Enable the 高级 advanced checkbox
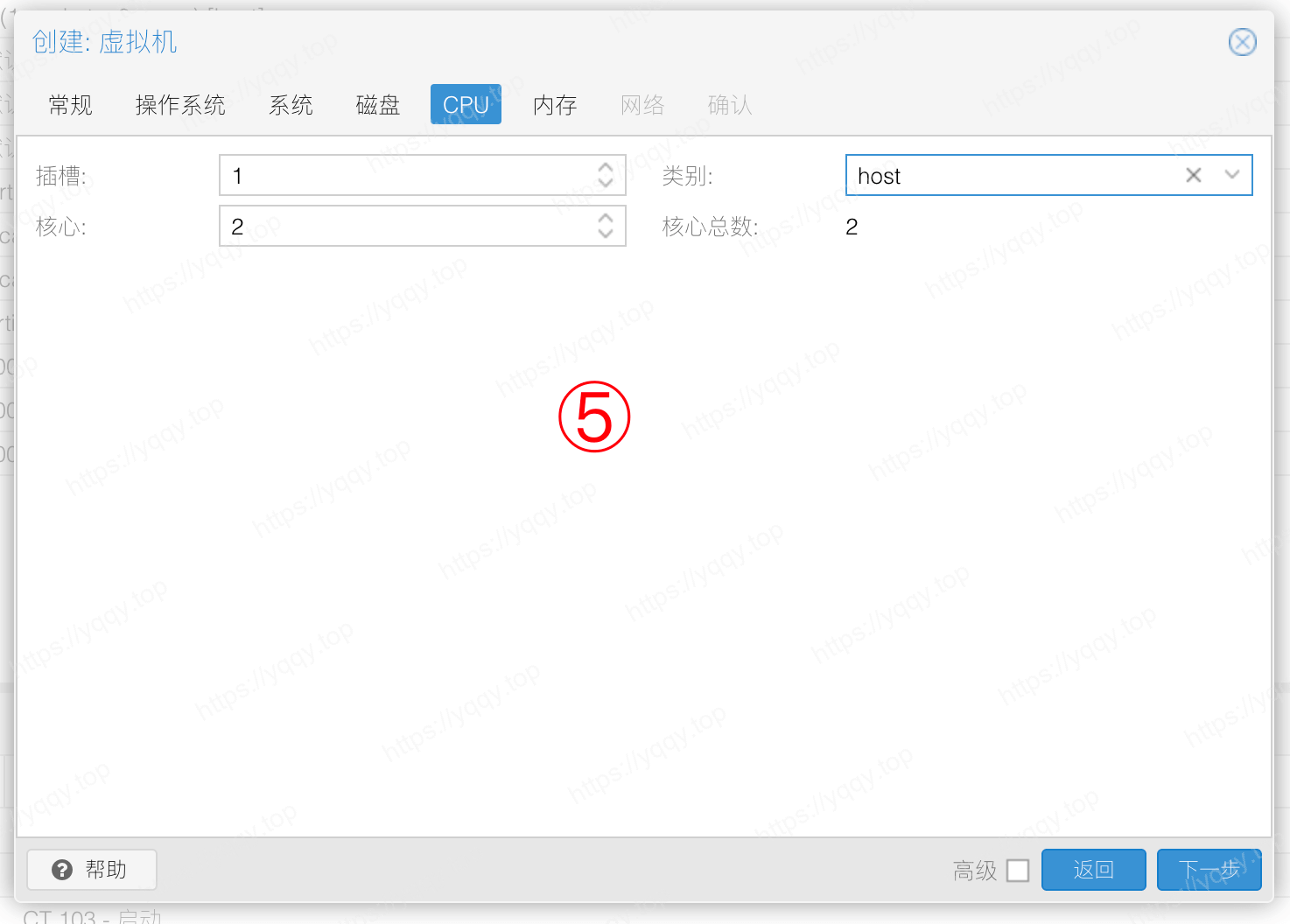Screen dimensions: 1290x924 (1018, 871)
